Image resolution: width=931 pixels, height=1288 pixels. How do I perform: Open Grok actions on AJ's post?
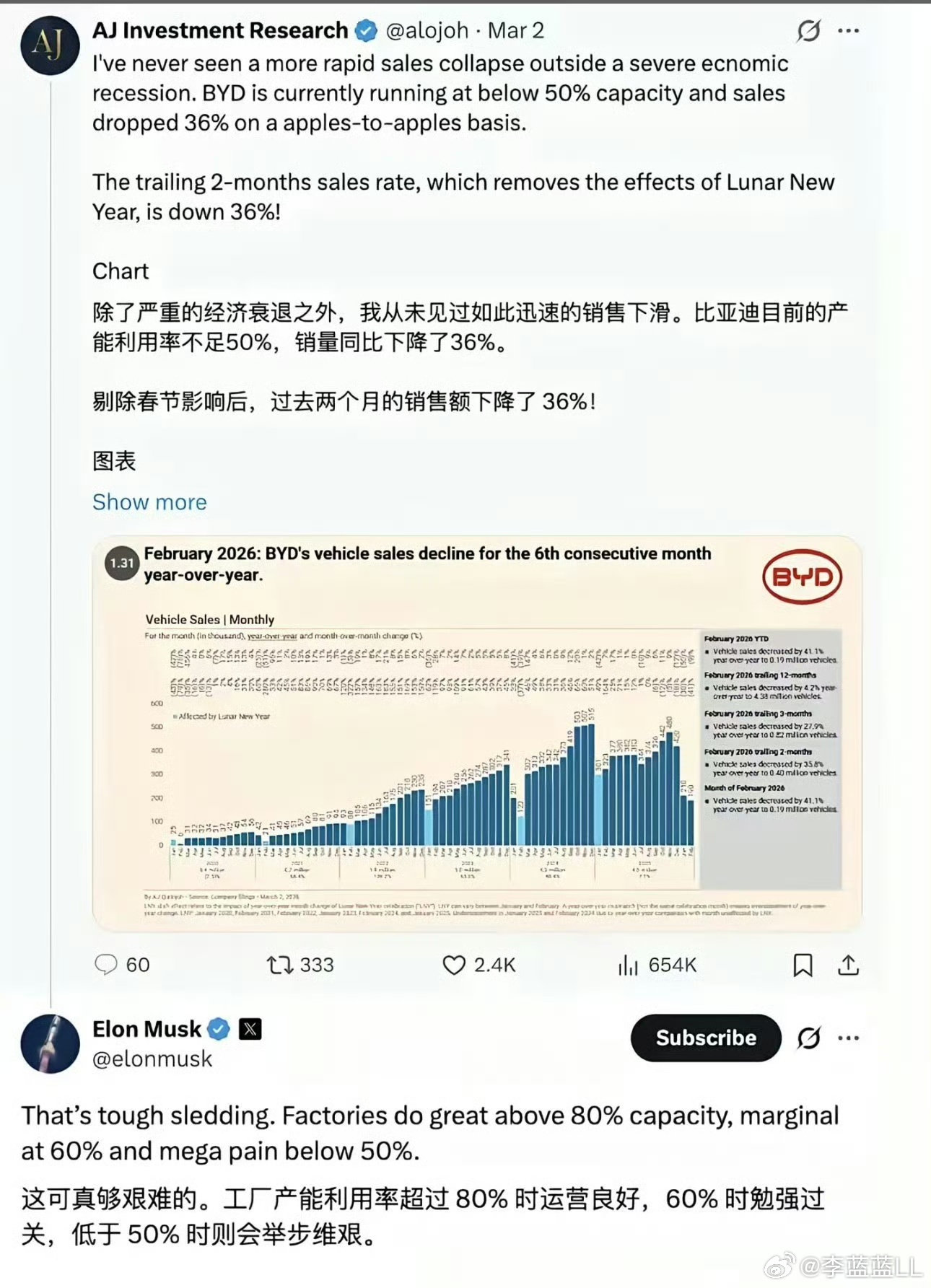click(x=808, y=30)
